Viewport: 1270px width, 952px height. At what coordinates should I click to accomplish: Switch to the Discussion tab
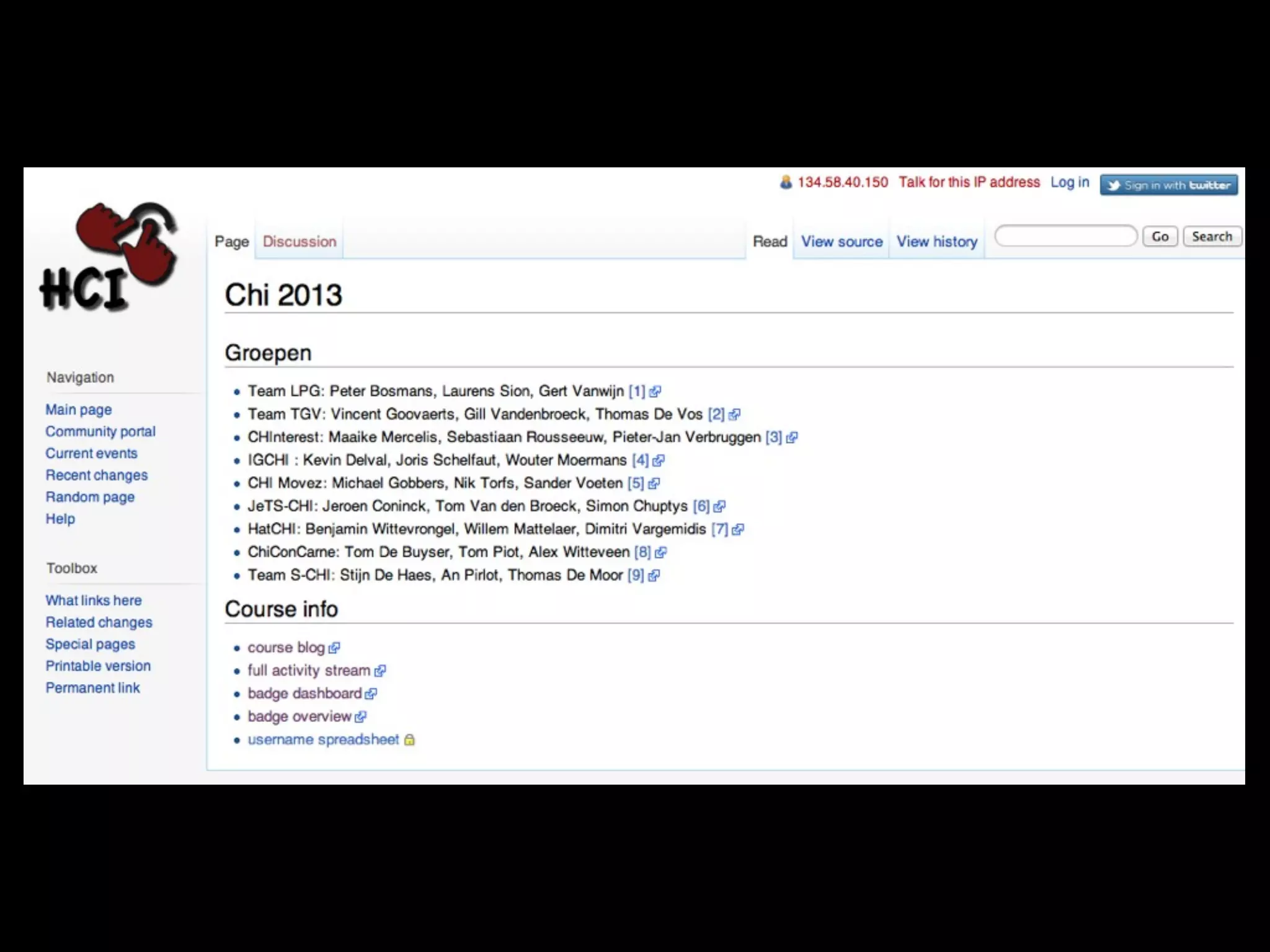pyautogui.click(x=300, y=242)
